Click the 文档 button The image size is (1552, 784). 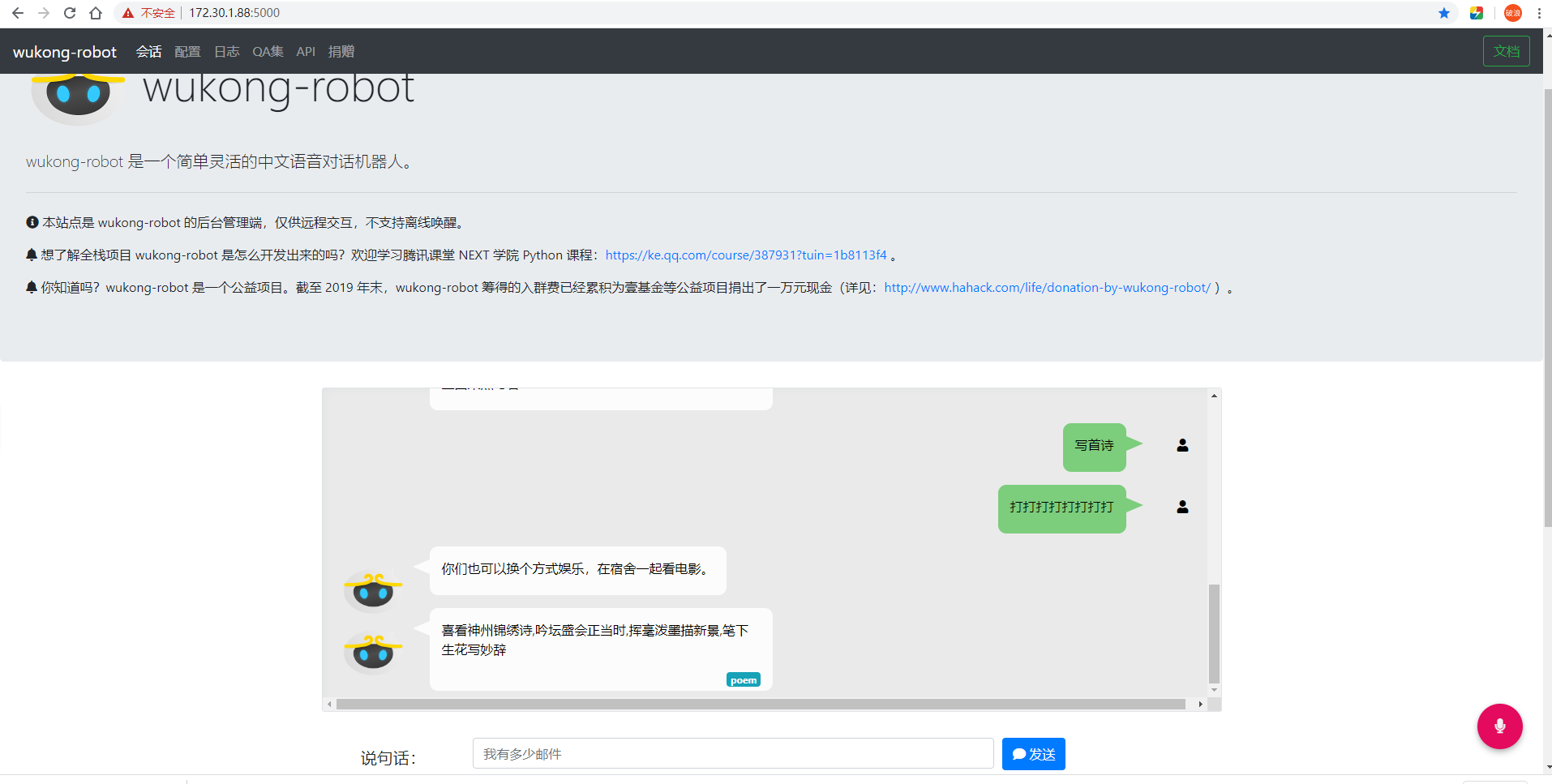[x=1506, y=51]
